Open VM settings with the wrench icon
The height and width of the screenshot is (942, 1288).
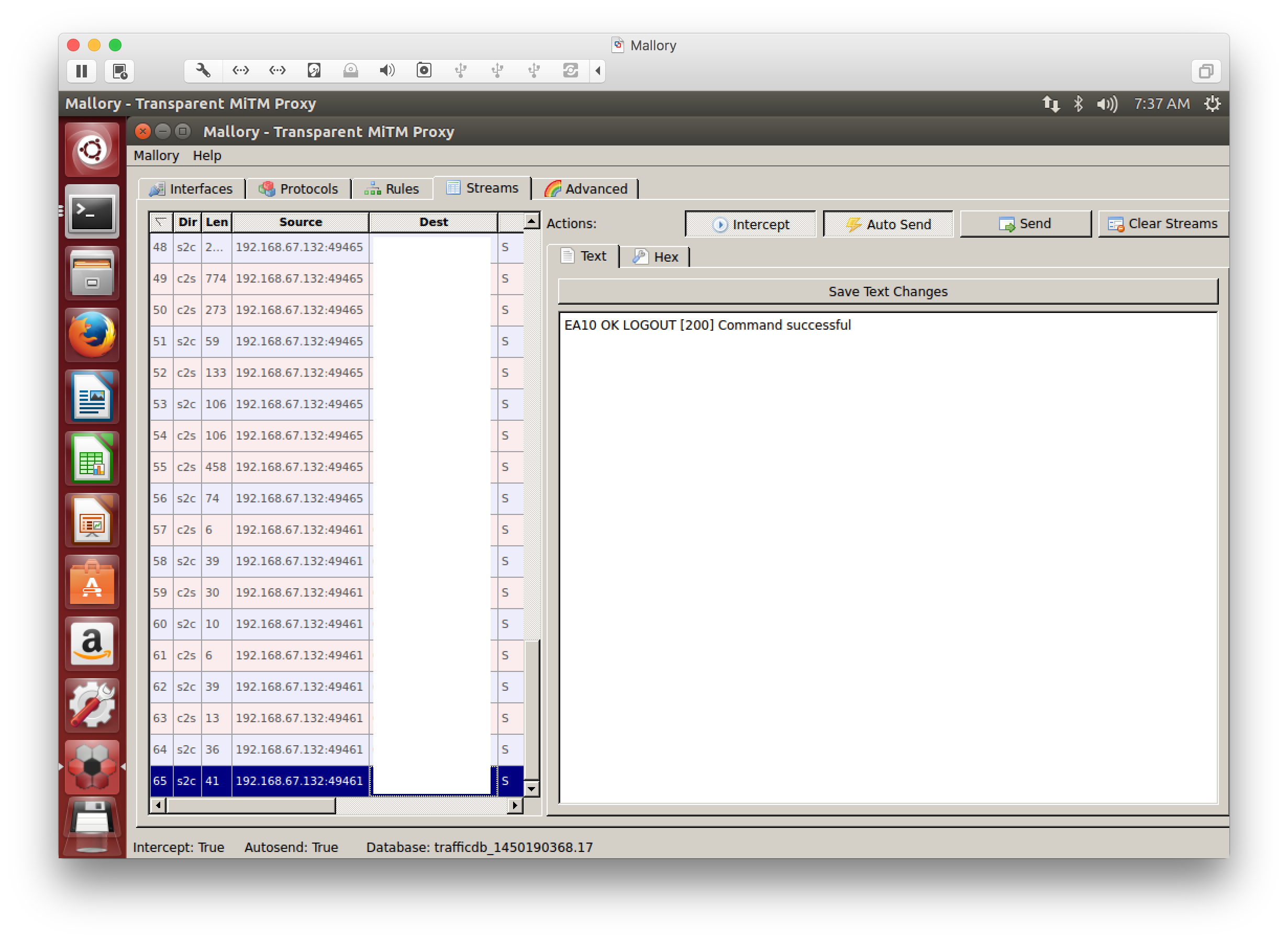coord(203,71)
